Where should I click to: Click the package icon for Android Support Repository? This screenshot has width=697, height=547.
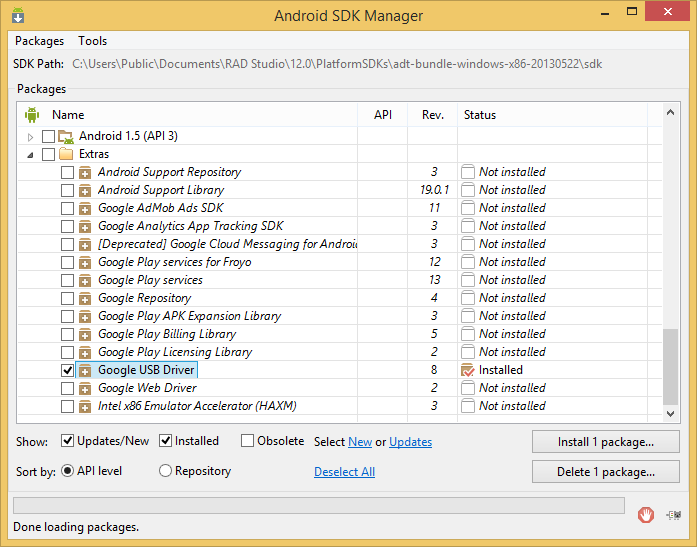(85, 172)
